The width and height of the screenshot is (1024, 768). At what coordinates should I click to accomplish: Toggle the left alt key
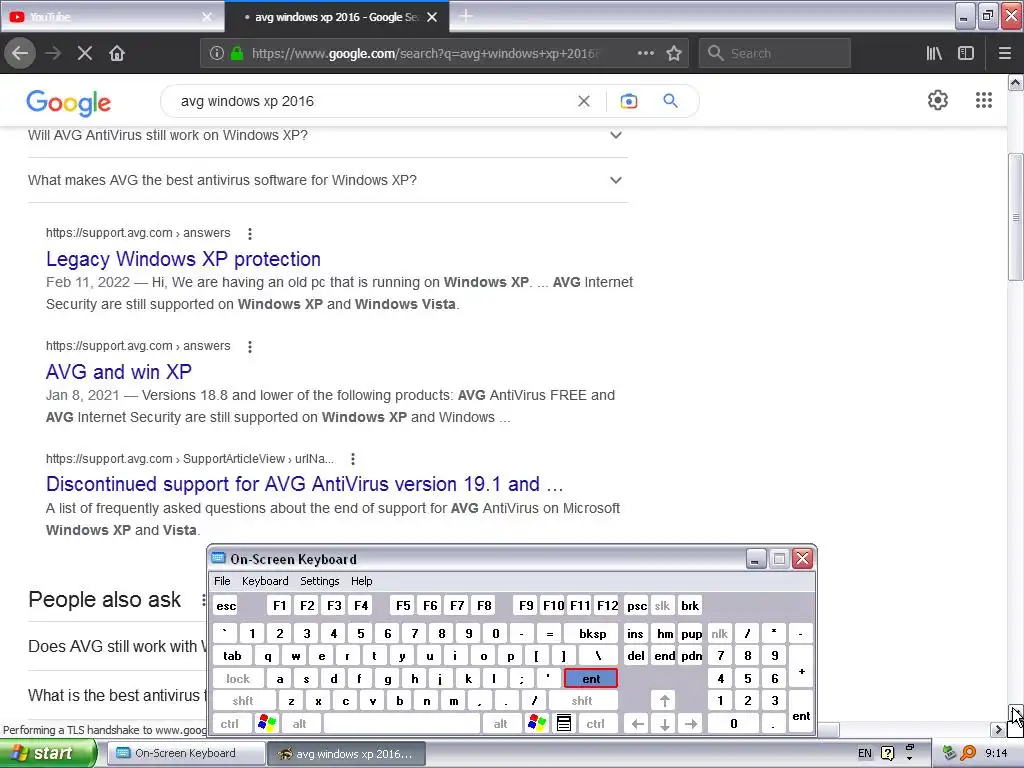(299, 724)
